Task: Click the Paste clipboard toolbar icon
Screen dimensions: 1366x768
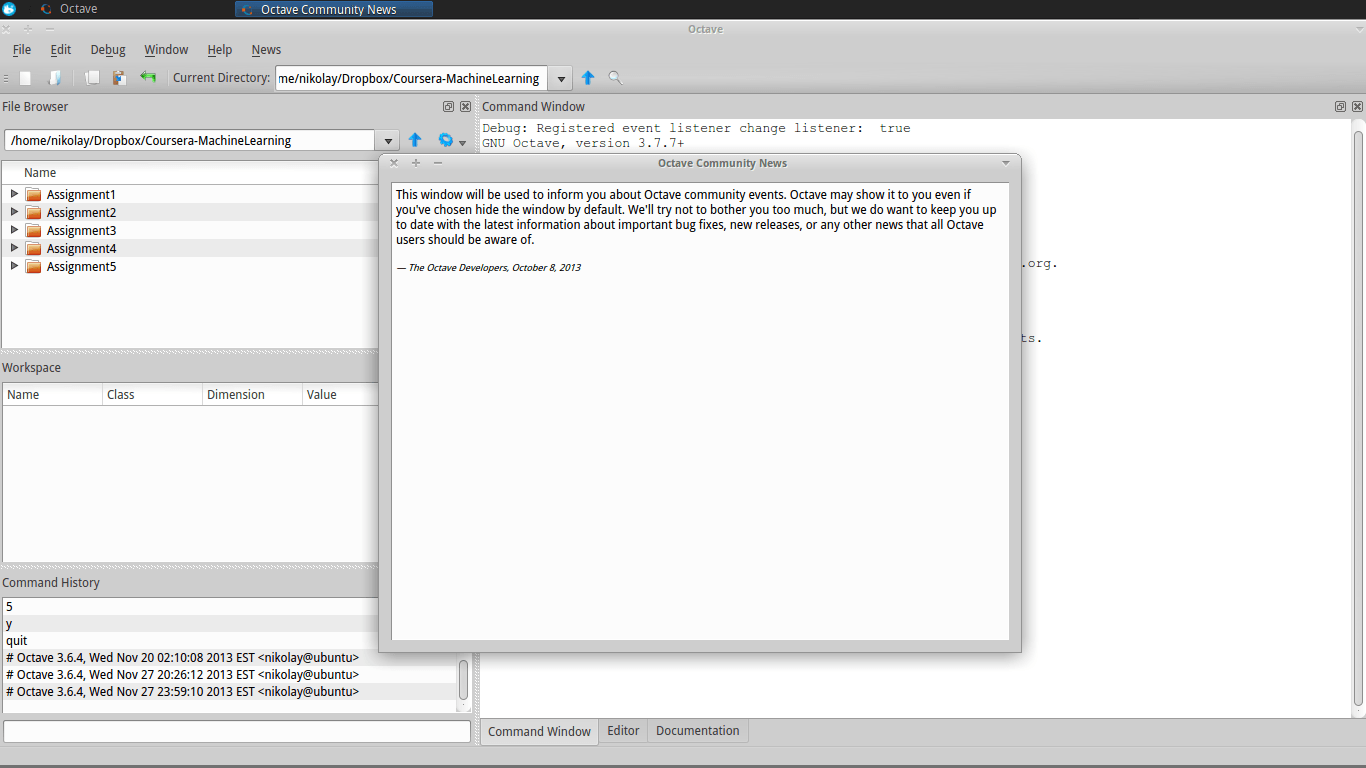Action: point(120,77)
